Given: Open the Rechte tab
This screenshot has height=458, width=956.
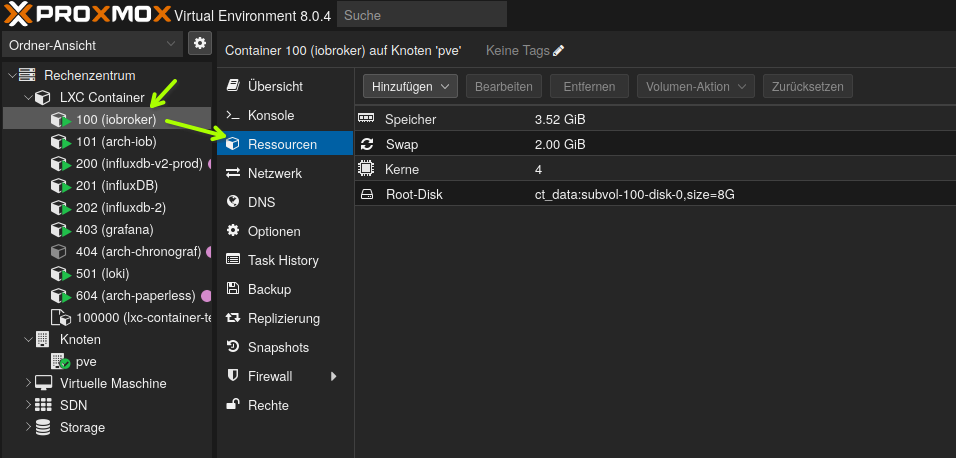Looking at the screenshot, I should point(285,406).
